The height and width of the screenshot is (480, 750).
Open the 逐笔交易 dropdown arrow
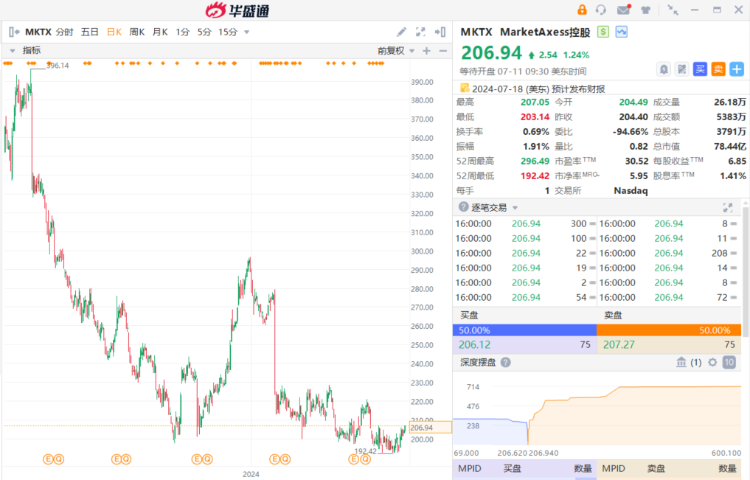tap(515, 208)
